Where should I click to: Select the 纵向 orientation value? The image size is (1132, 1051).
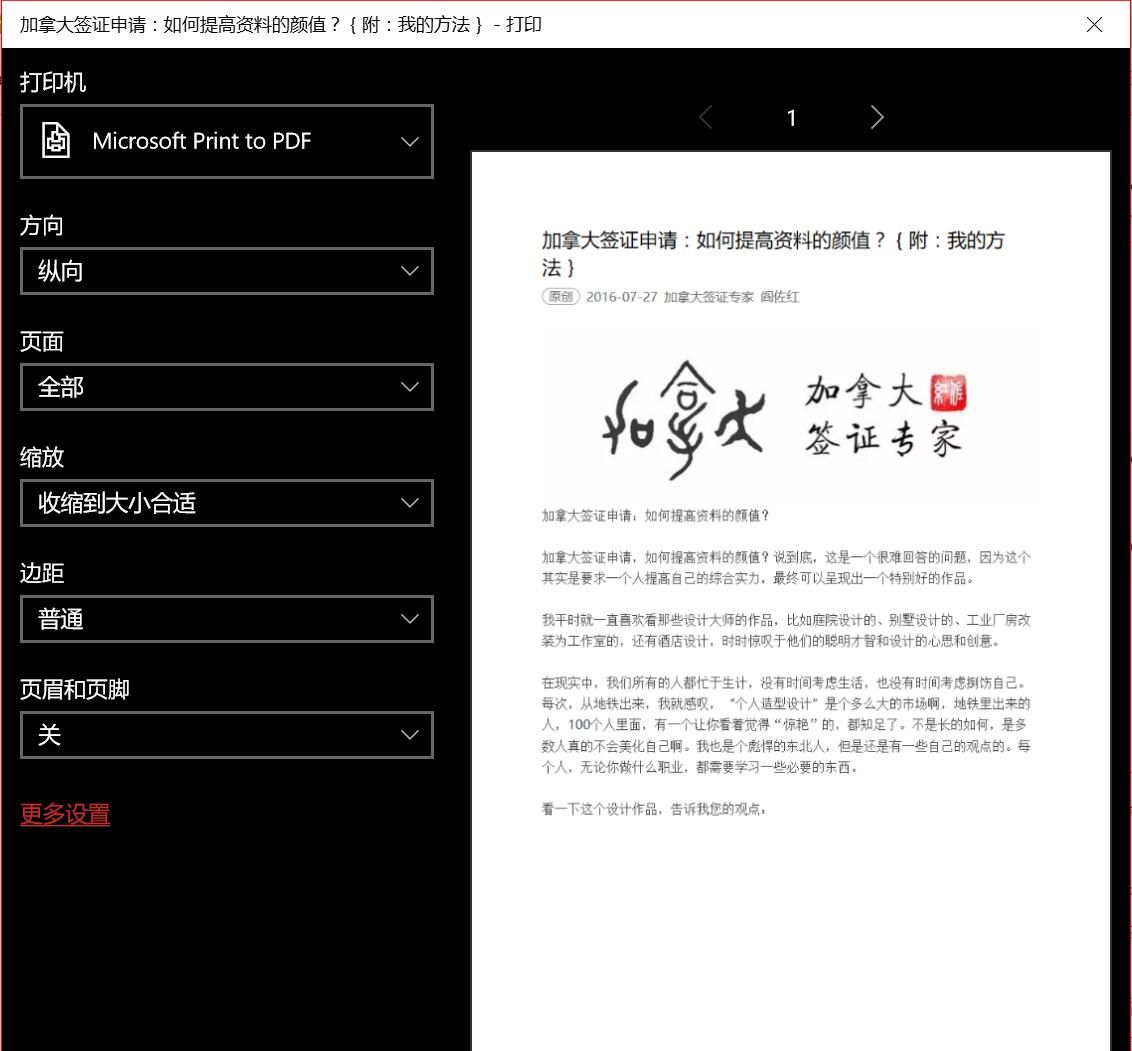click(x=60, y=271)
